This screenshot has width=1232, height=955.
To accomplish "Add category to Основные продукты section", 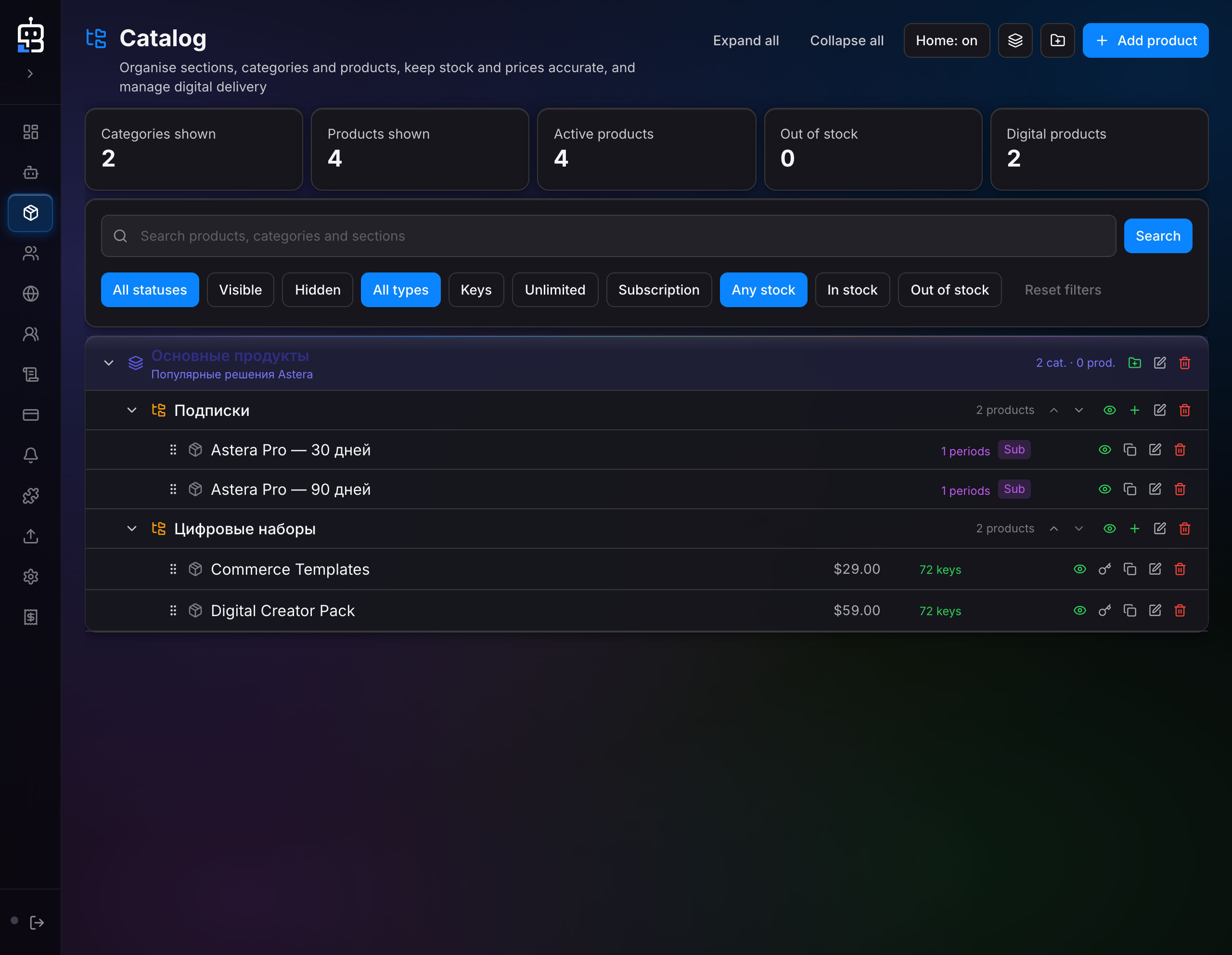I will click(1134, 363).
